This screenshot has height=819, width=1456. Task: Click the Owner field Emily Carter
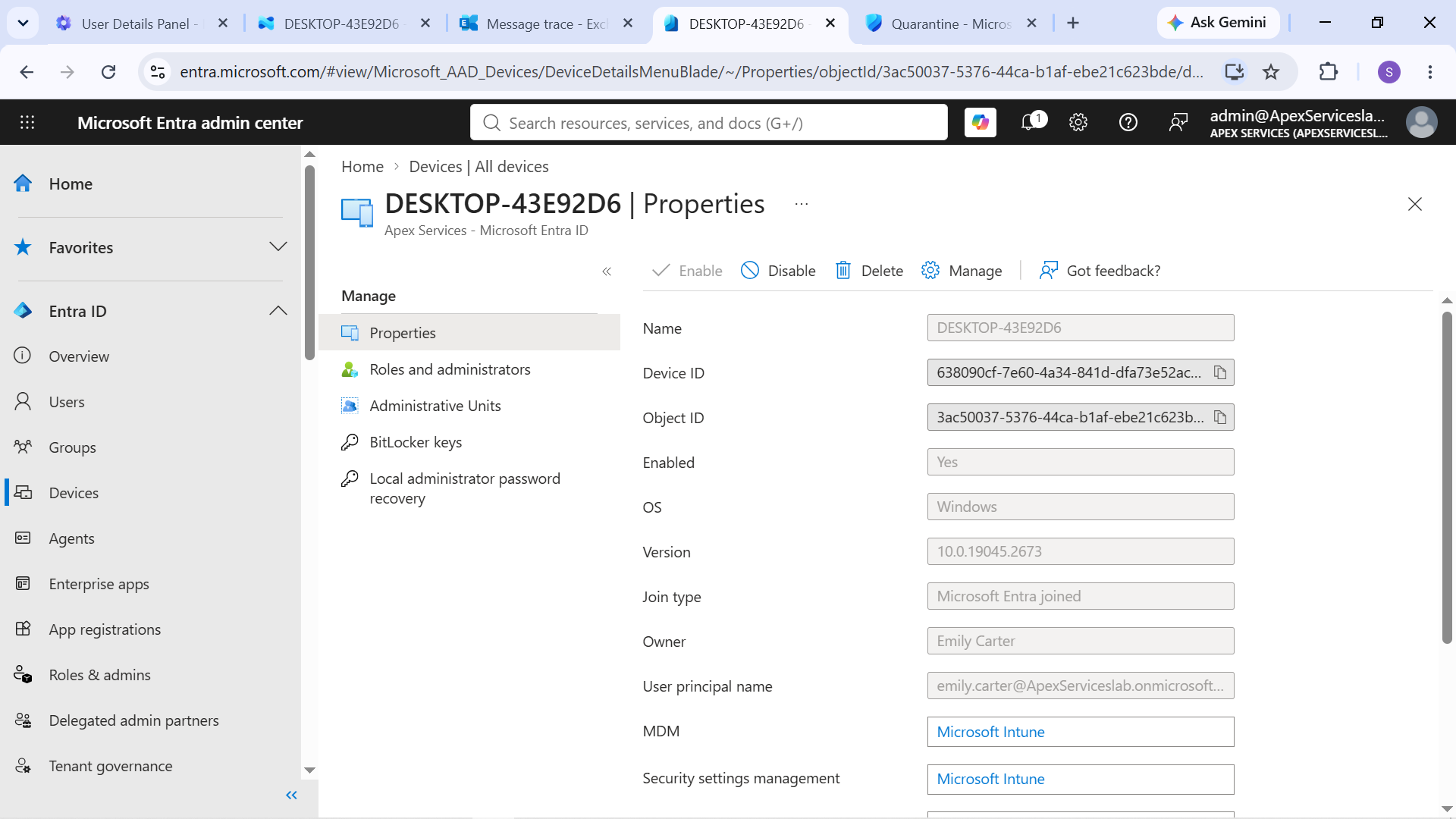(1081, 641)
